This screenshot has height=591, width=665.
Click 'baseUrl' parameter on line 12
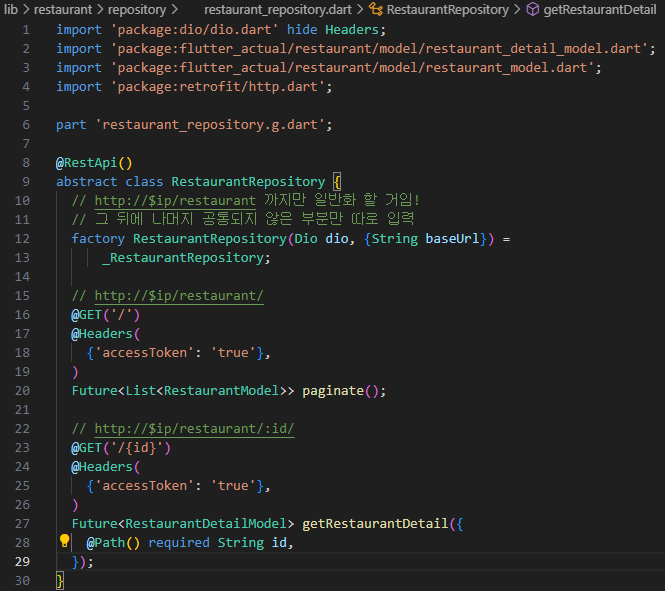(452, 239)
